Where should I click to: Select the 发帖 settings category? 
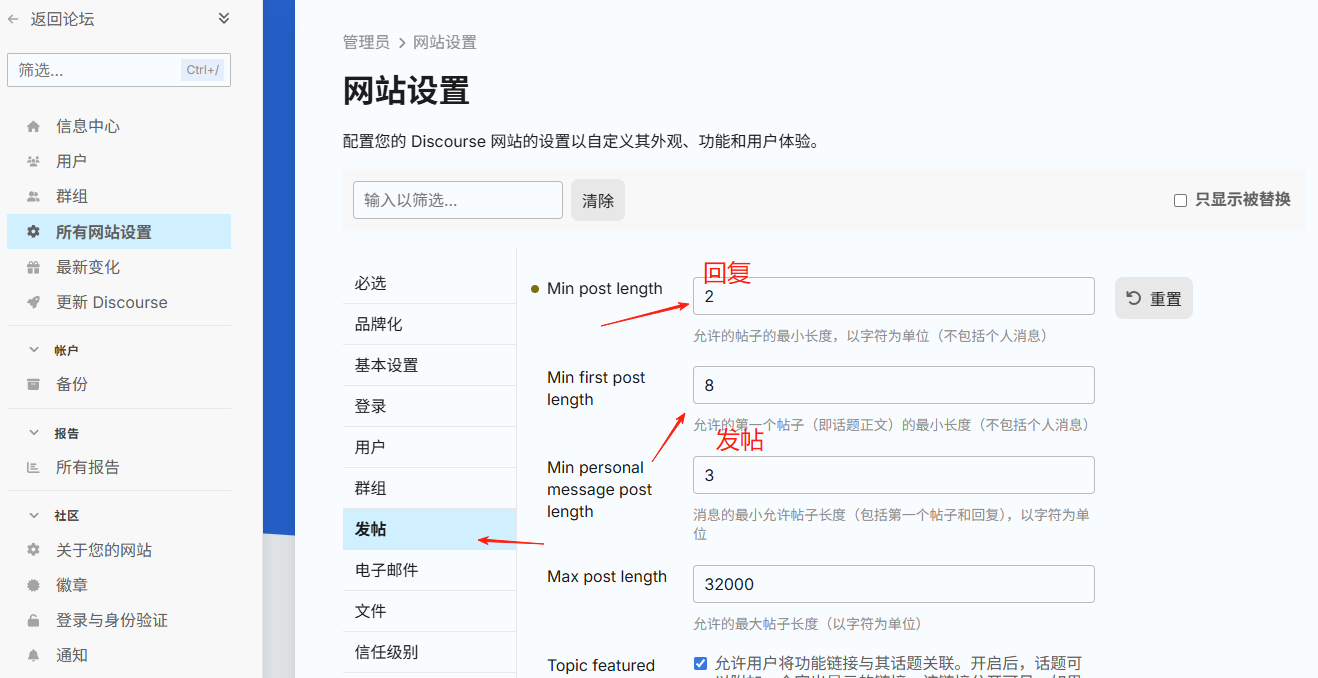click(x=429, y=529)
